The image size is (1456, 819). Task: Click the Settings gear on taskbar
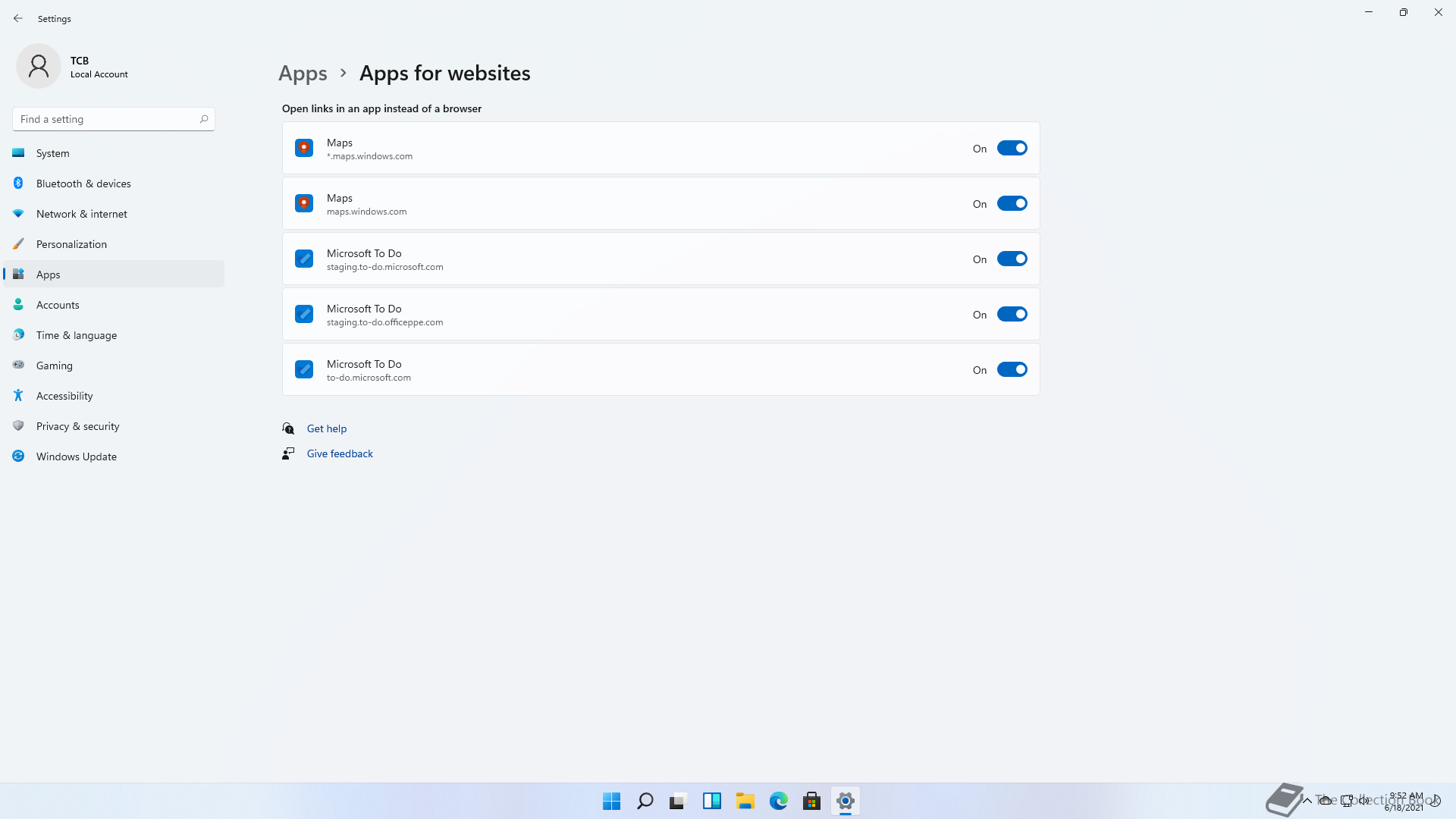pos(846,801)
